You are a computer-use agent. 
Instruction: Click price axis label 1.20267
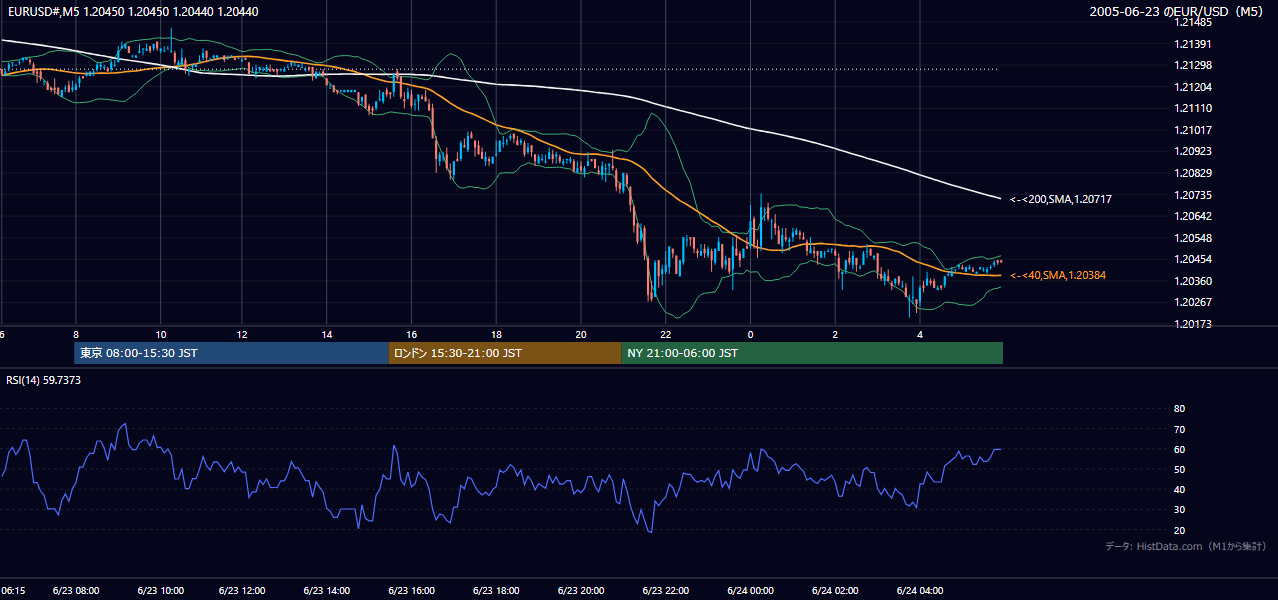1192,302
